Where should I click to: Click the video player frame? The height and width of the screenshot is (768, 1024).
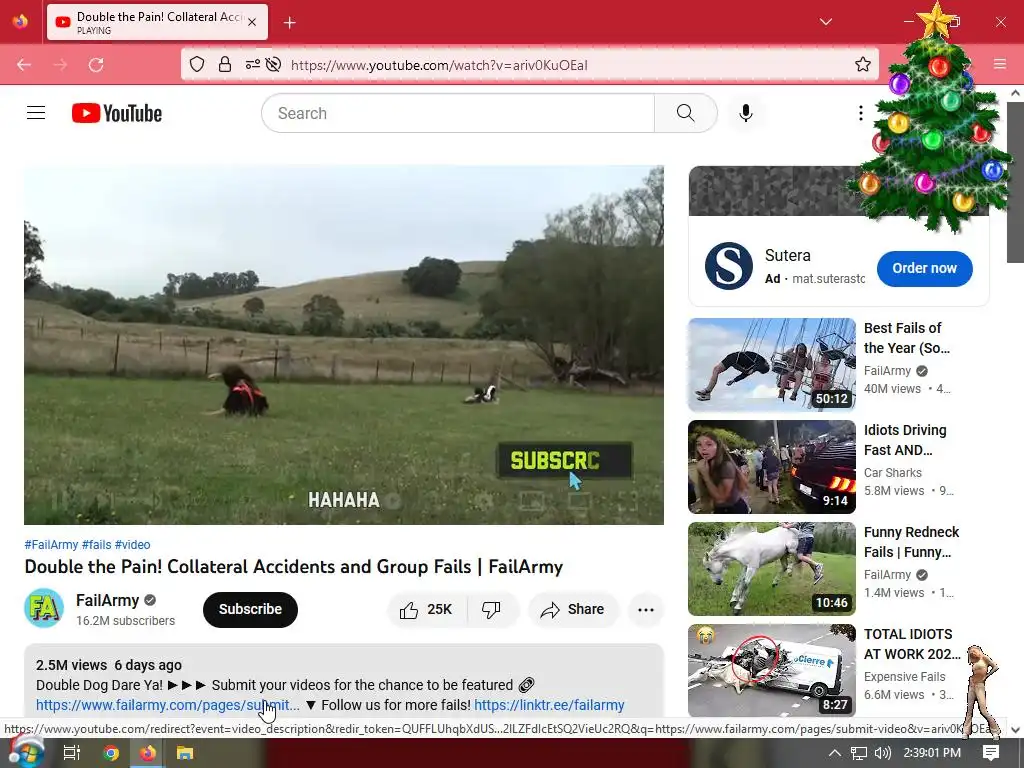click(x=344, y=345)
